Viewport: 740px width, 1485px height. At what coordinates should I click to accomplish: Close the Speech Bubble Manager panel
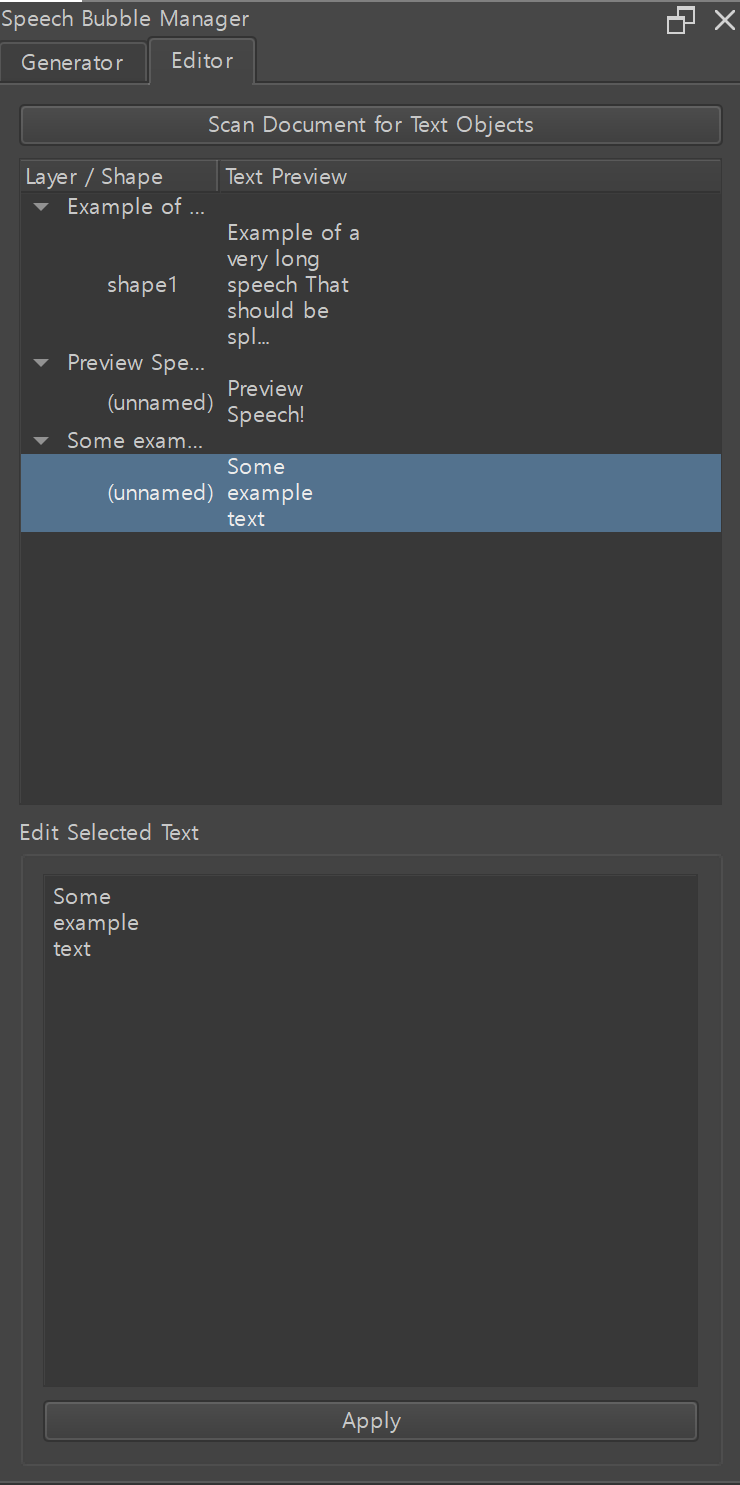click(x=724, y=20)
